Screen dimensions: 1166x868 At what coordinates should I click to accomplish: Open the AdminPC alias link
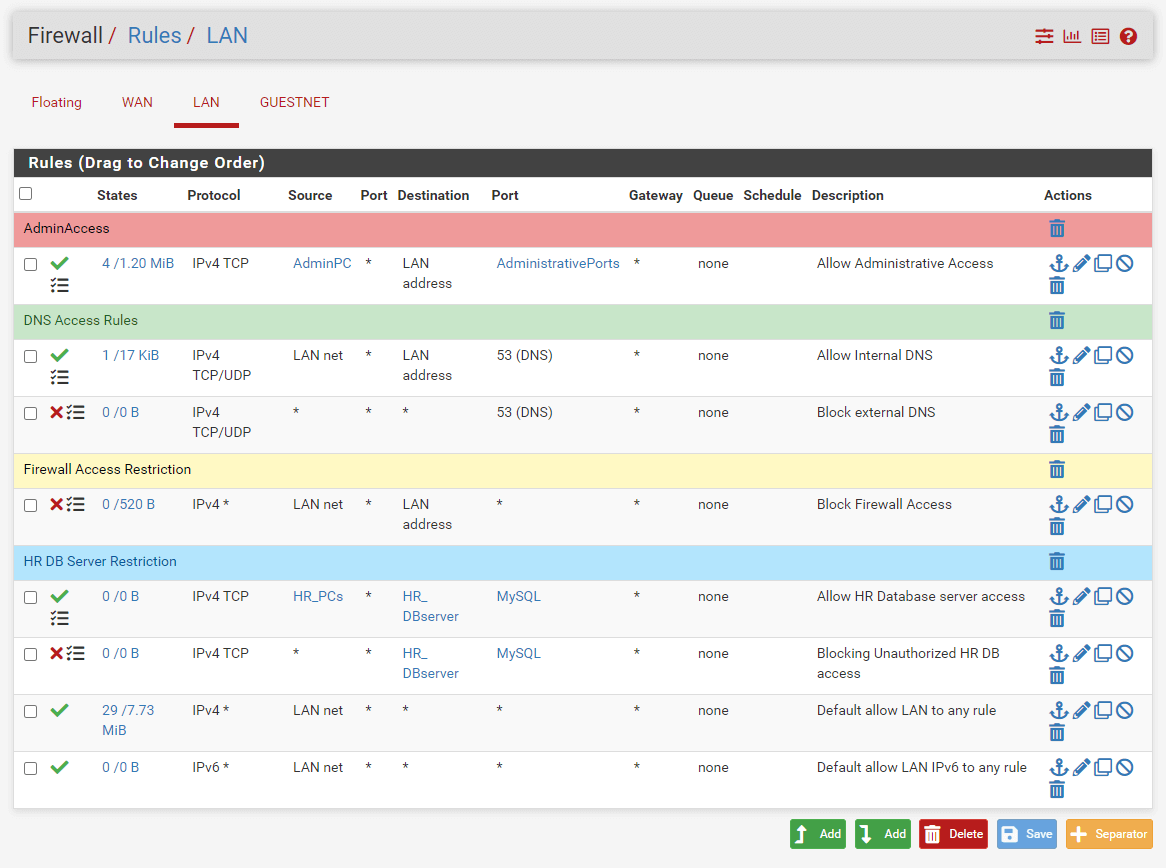pos(322,263)
